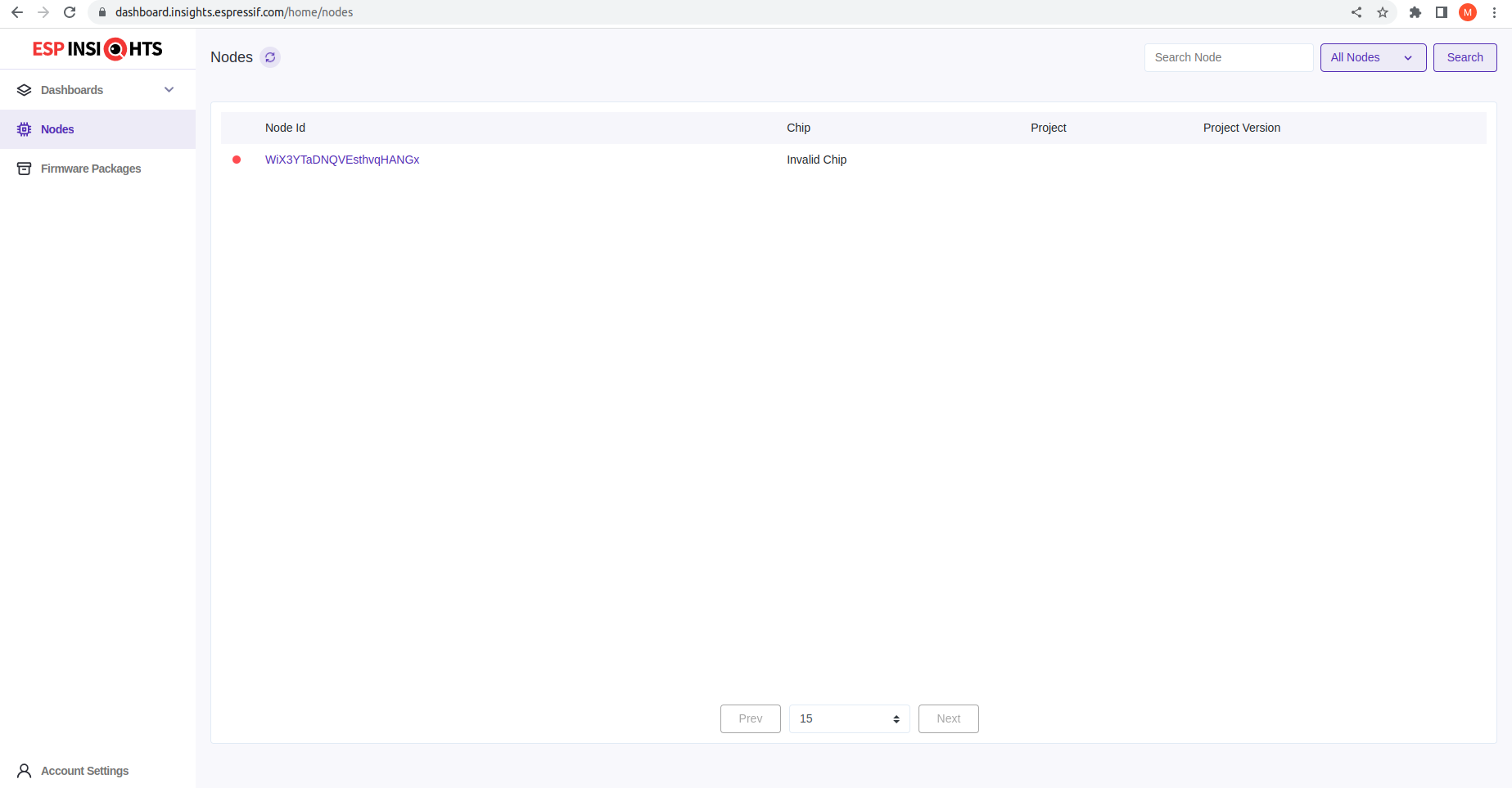Open the Chrome profile avatar M
This screenshot has height=788, width=1512.
pyautogui.click(x=1468, y=12)
